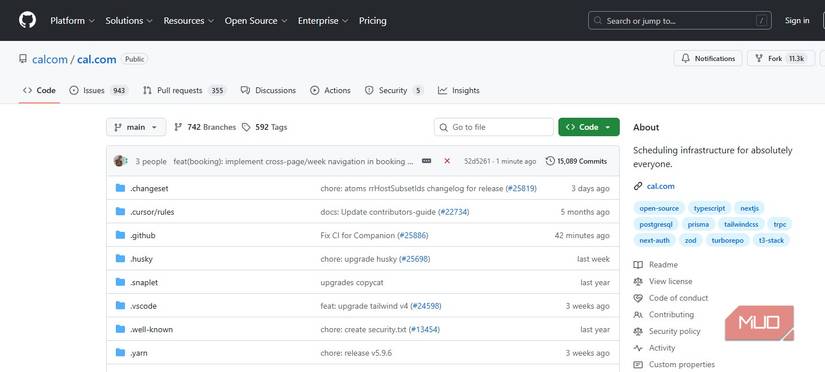
Task: Switch to the Issues tab
Action: pyautogui.click(x=98, y=91)
